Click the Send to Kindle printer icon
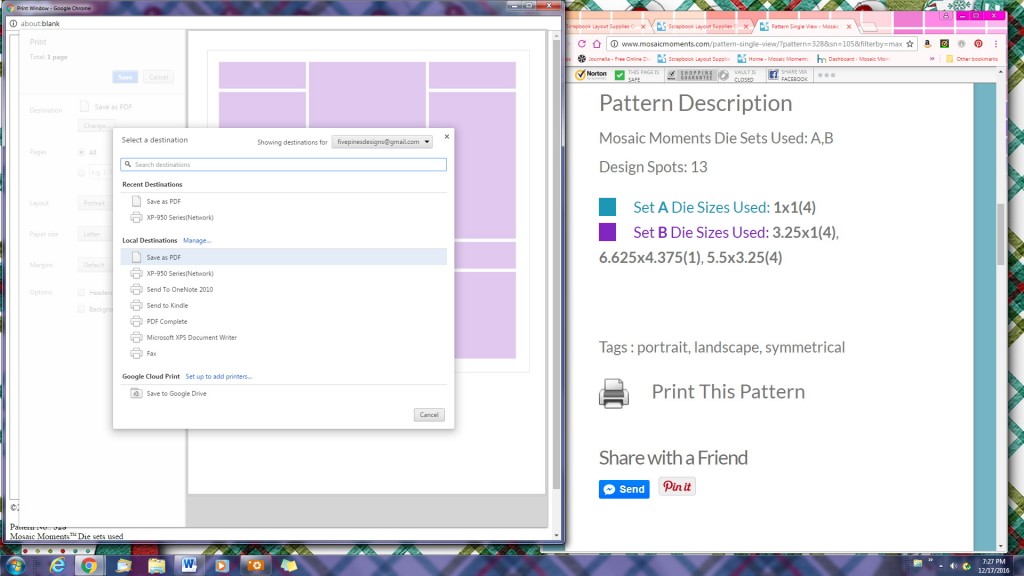The width and height of the screenshot is (1024, 576). click(x=136, y=306)
